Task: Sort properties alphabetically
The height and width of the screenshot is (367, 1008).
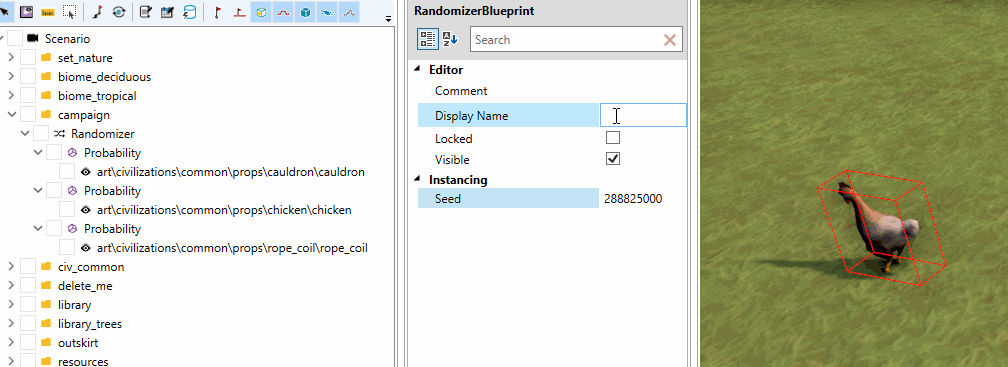Action: (x=450, y=39)
